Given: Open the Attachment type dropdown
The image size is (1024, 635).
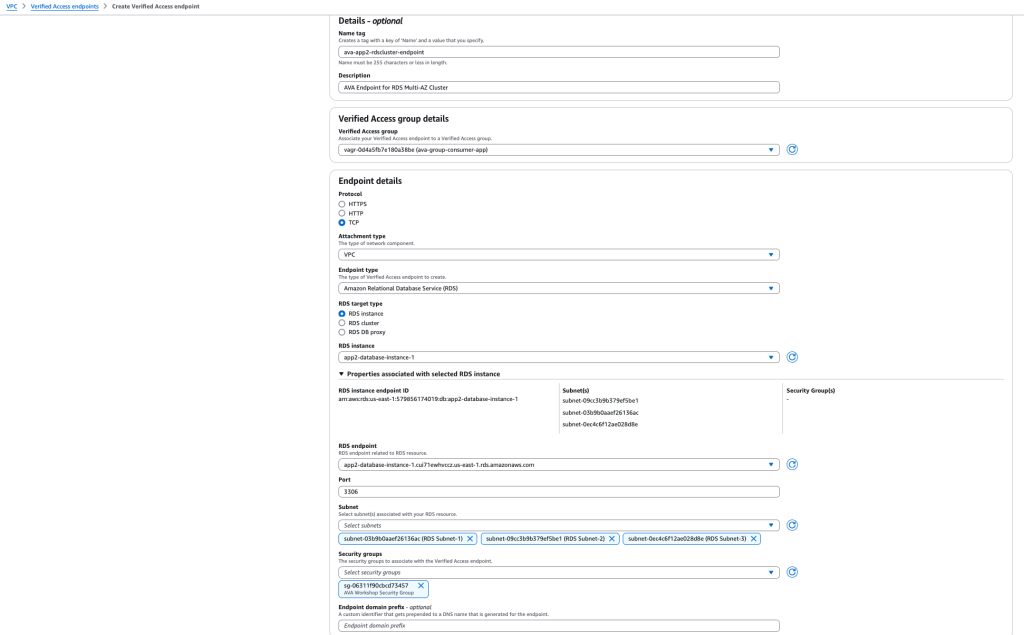Looking at the screenshot, I should [x=558, y=254].
